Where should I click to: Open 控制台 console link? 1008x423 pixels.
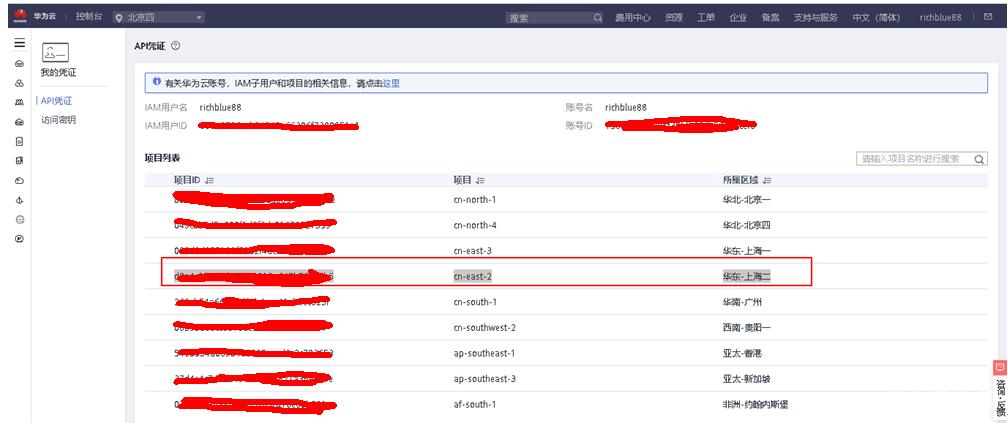coord(89,17)
